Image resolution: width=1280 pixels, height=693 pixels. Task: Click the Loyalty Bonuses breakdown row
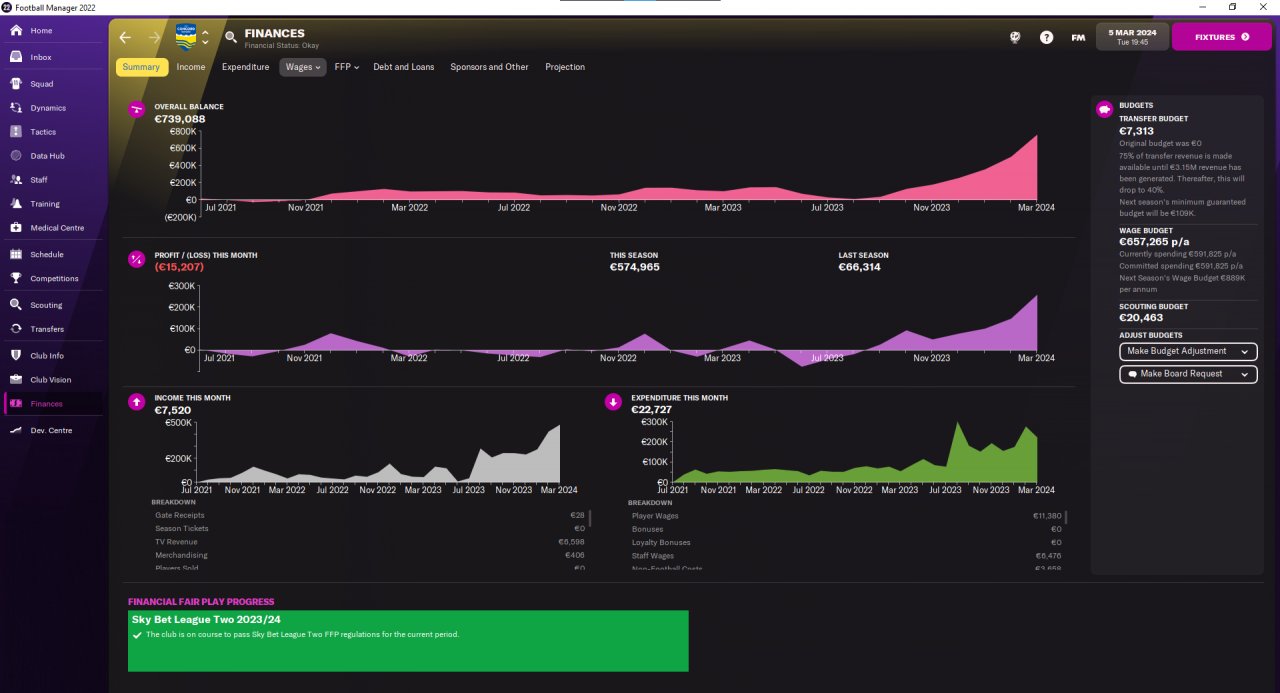pos(846,542)
